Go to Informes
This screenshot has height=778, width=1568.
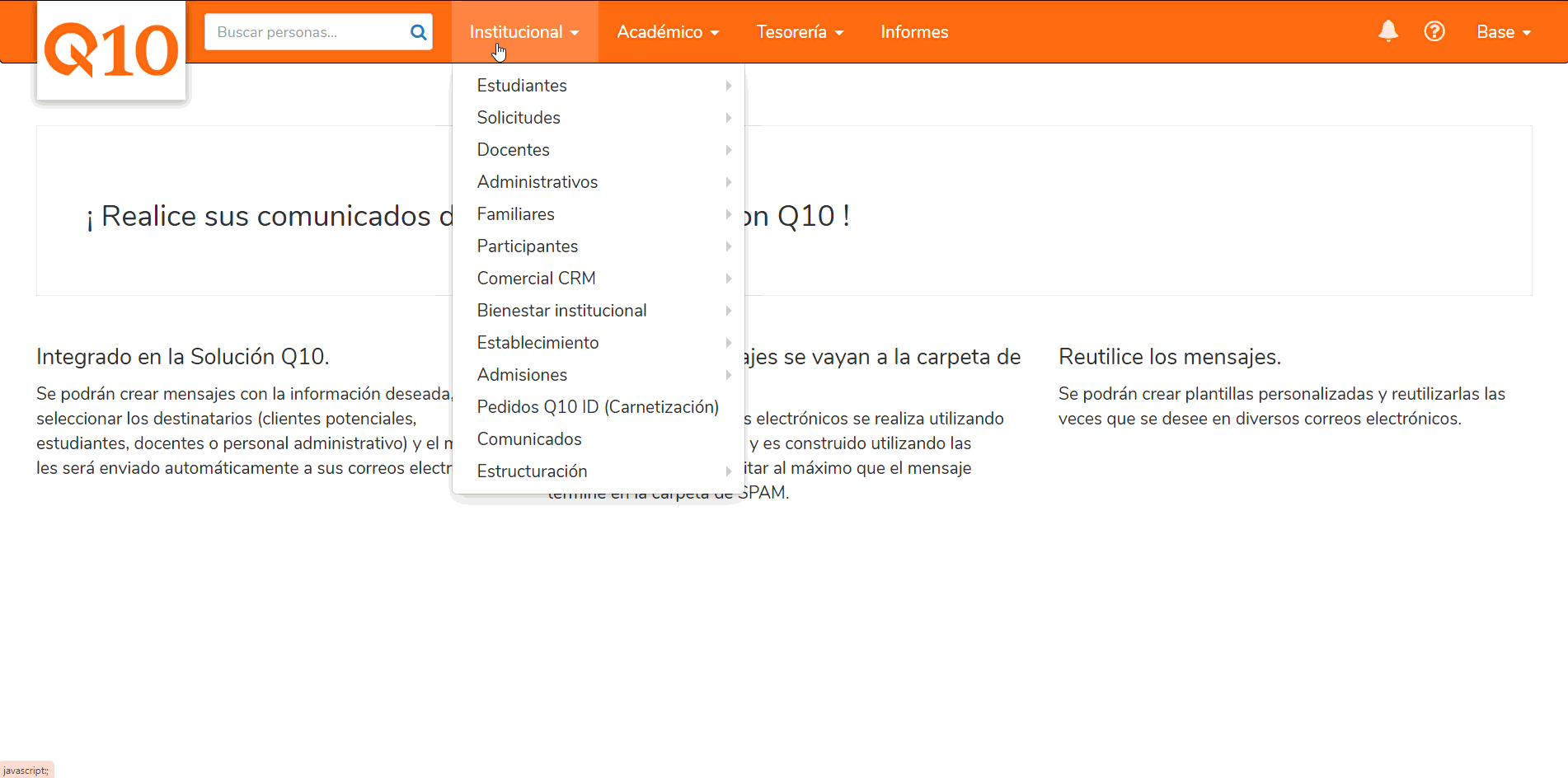914,32
